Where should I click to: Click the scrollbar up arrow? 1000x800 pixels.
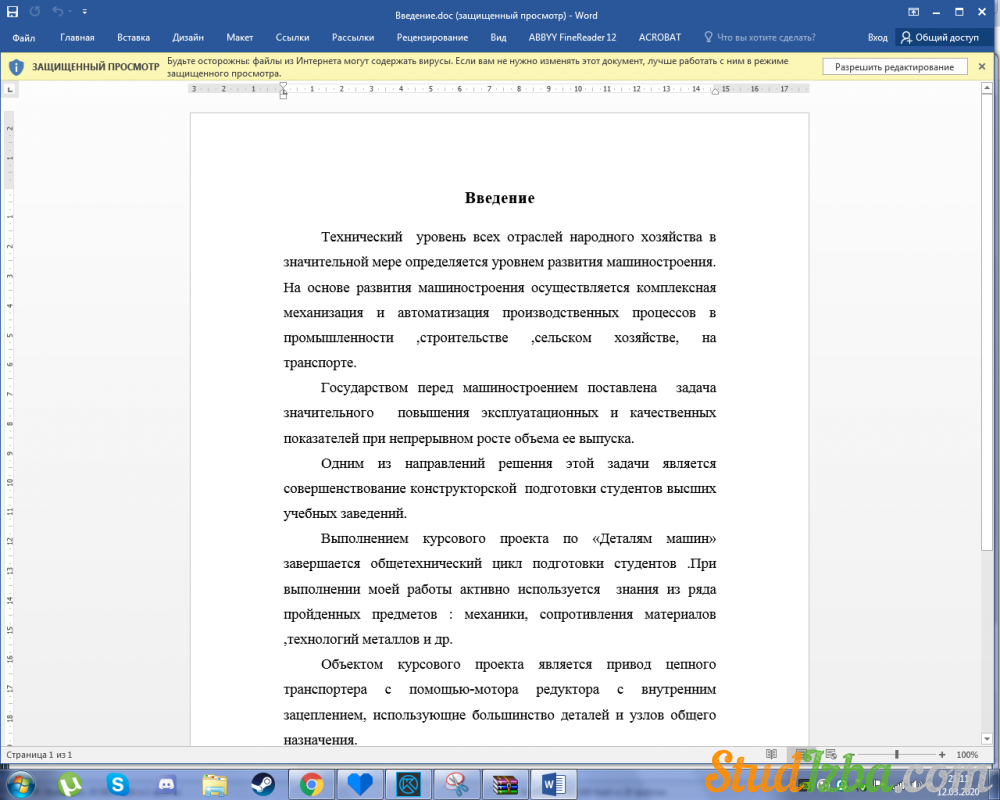(987, 88)
